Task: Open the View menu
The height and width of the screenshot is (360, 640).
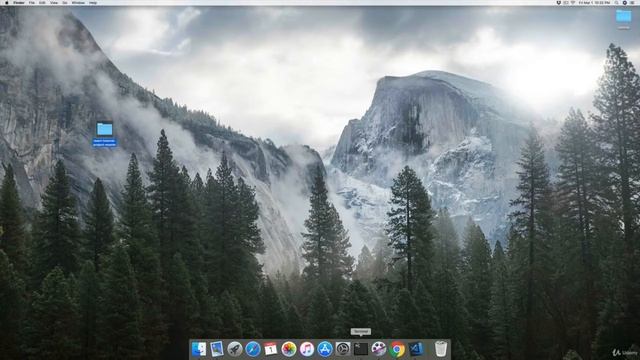Action: click(54, 2)
